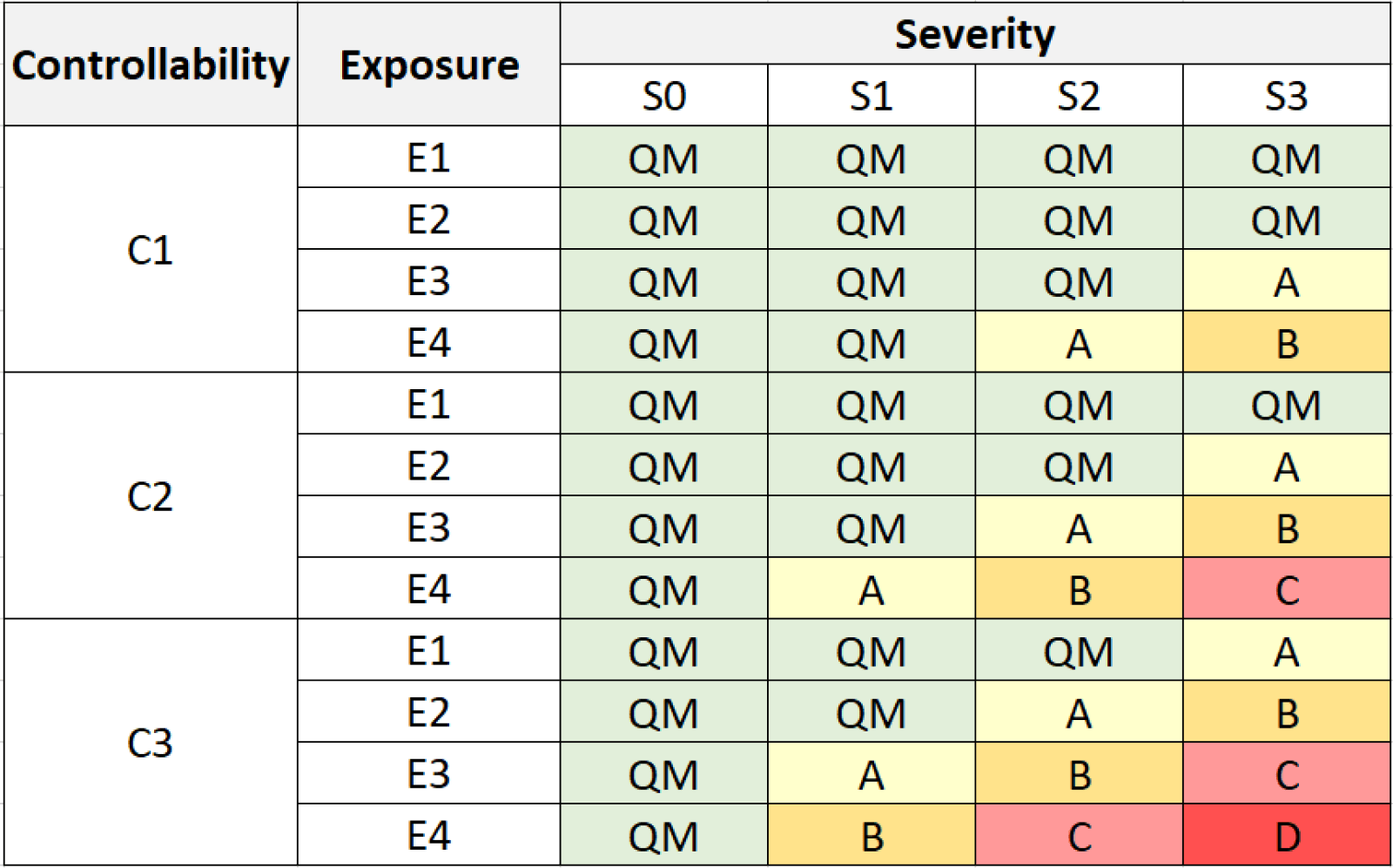Select the E4 exposure cell under C1
The height and width of the screenshot is (868, 1393).
tap(428, 343)
